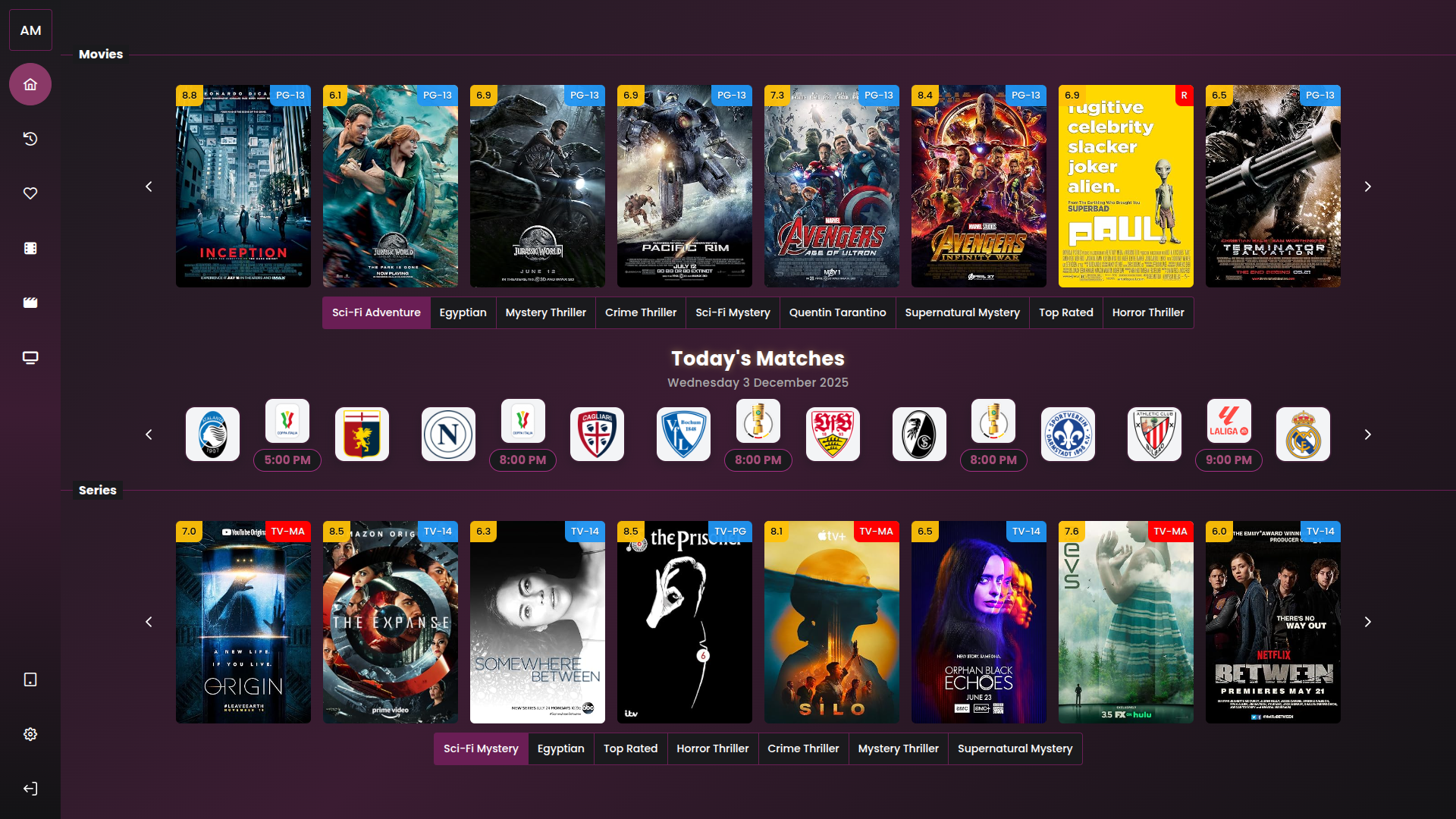
Task: Open the AM profile button
Action: (x=30, y=30)
